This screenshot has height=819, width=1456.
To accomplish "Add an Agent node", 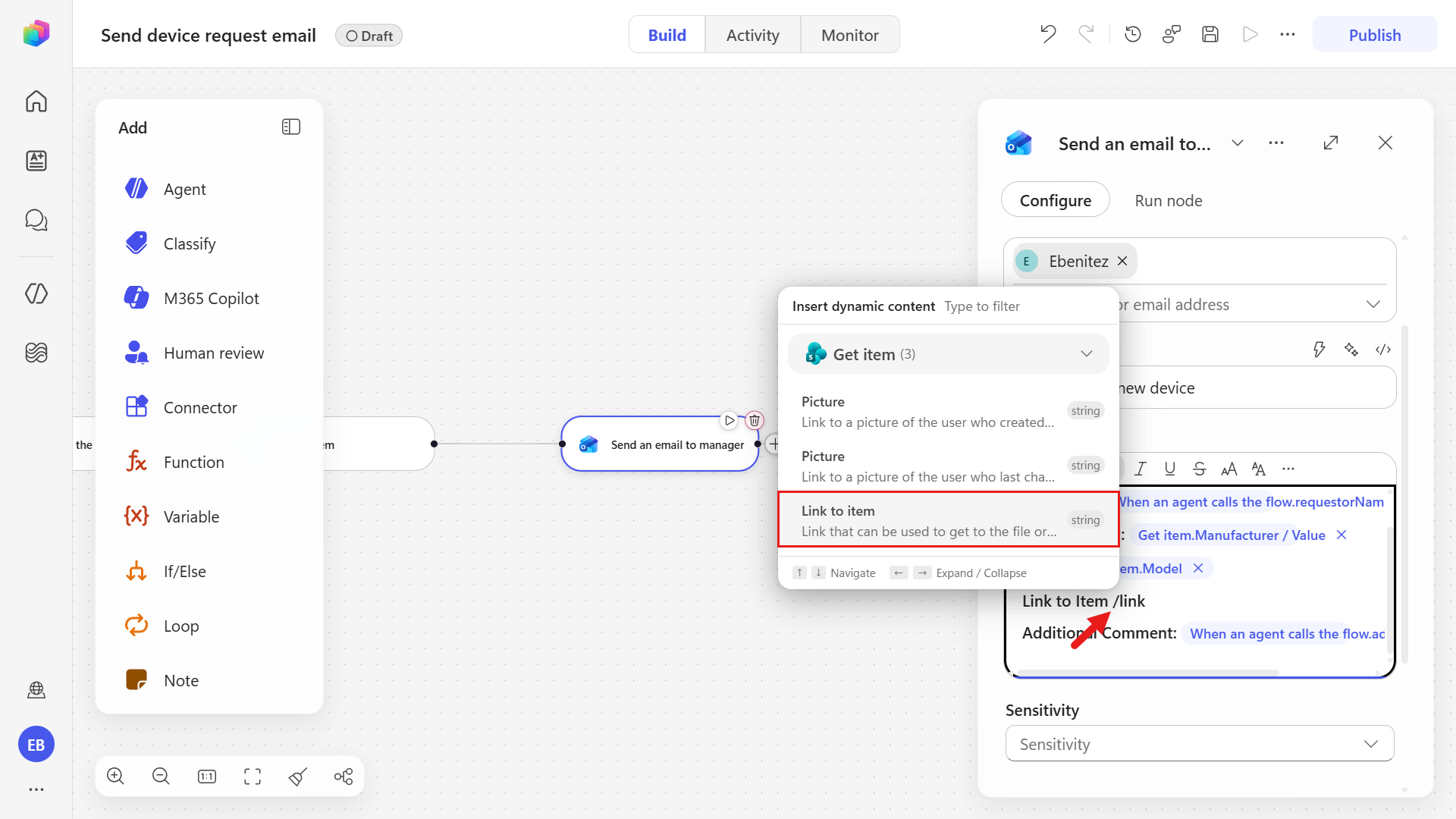I will point(209,189).
